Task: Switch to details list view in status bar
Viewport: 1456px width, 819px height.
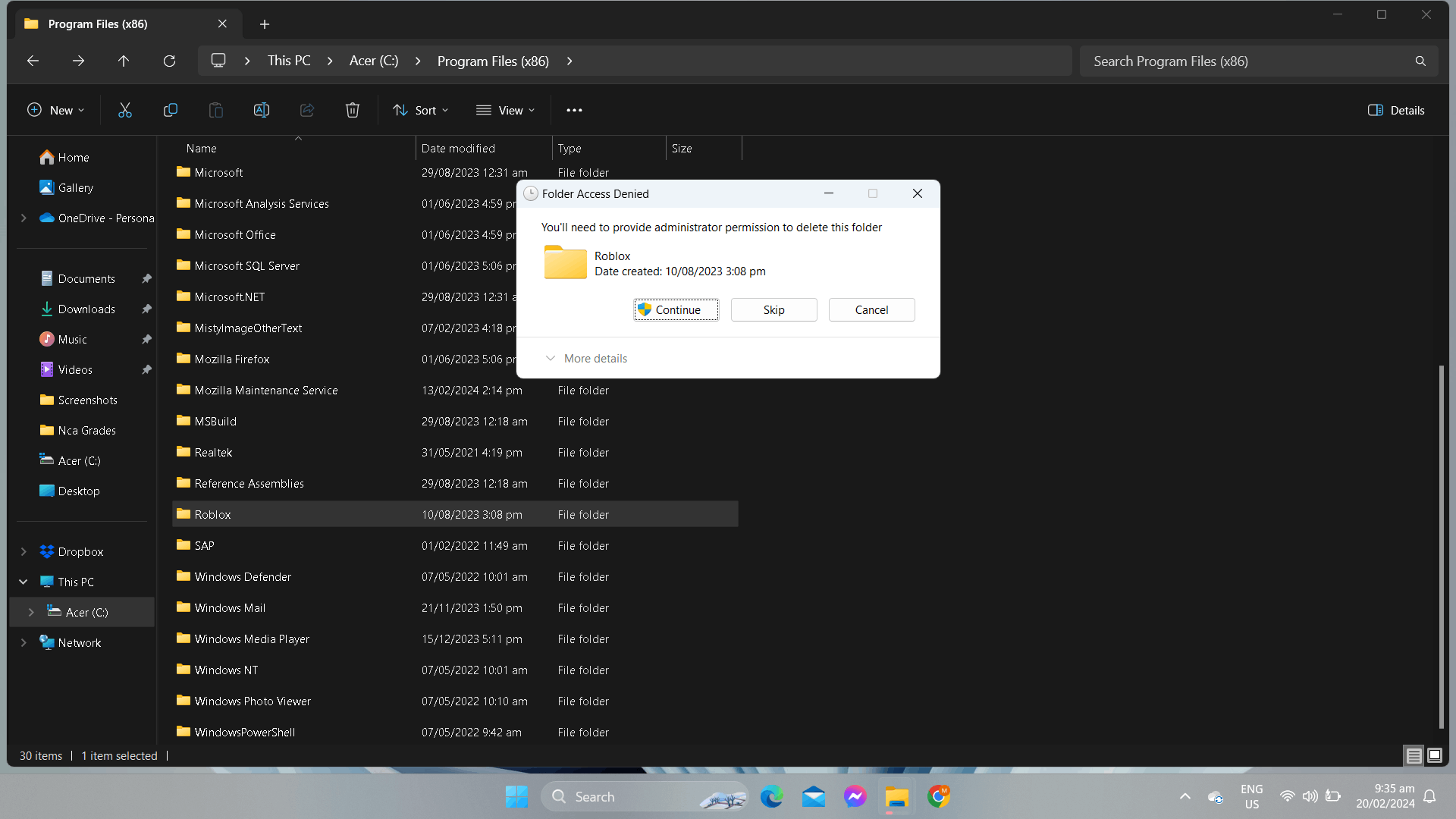Action: [1414, 755]
